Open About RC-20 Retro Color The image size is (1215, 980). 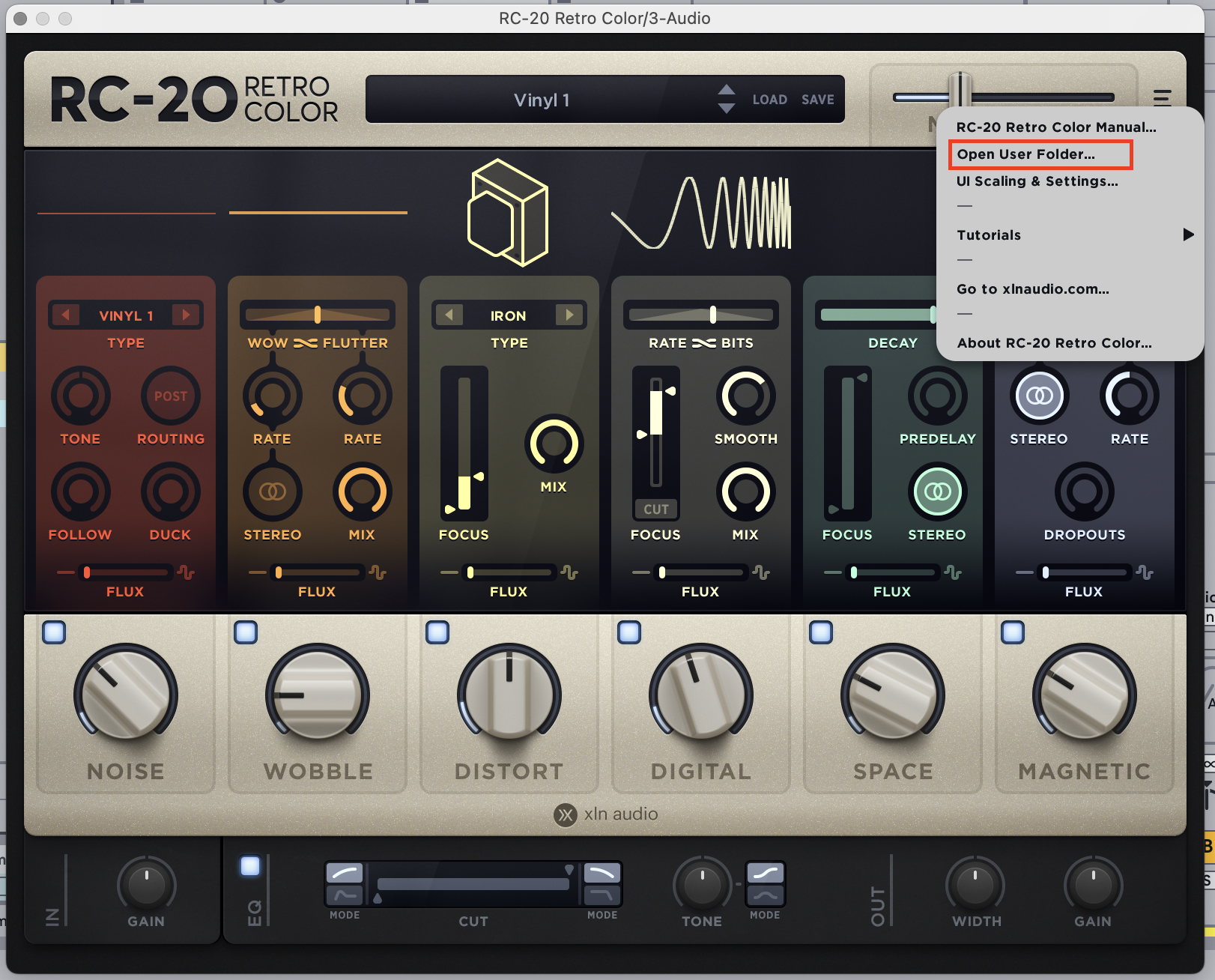coord(1055,343)
